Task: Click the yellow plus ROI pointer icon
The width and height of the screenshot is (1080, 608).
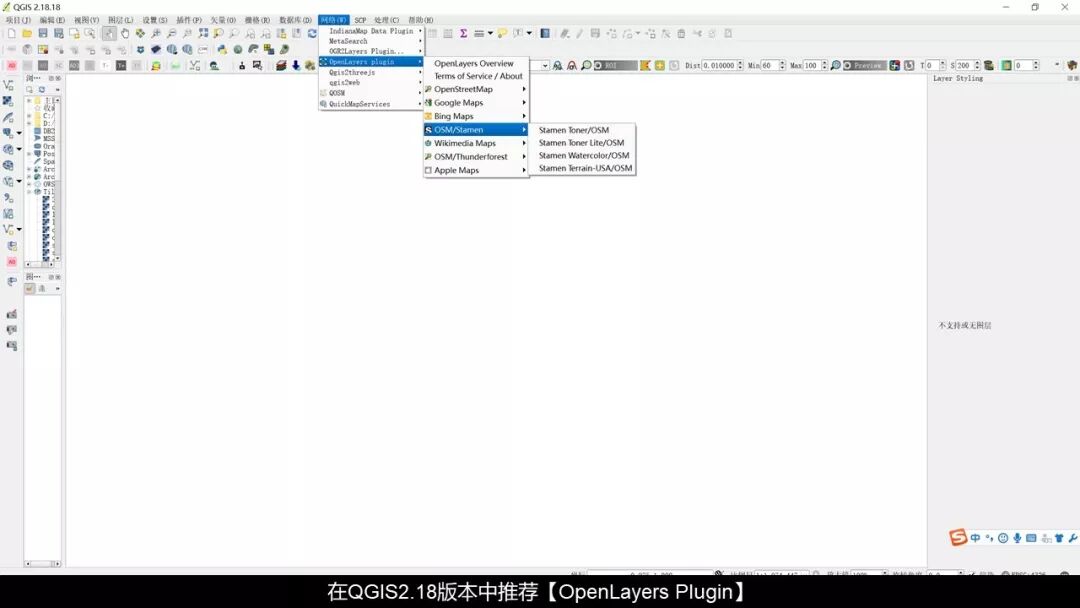Action: pos(660,65)
